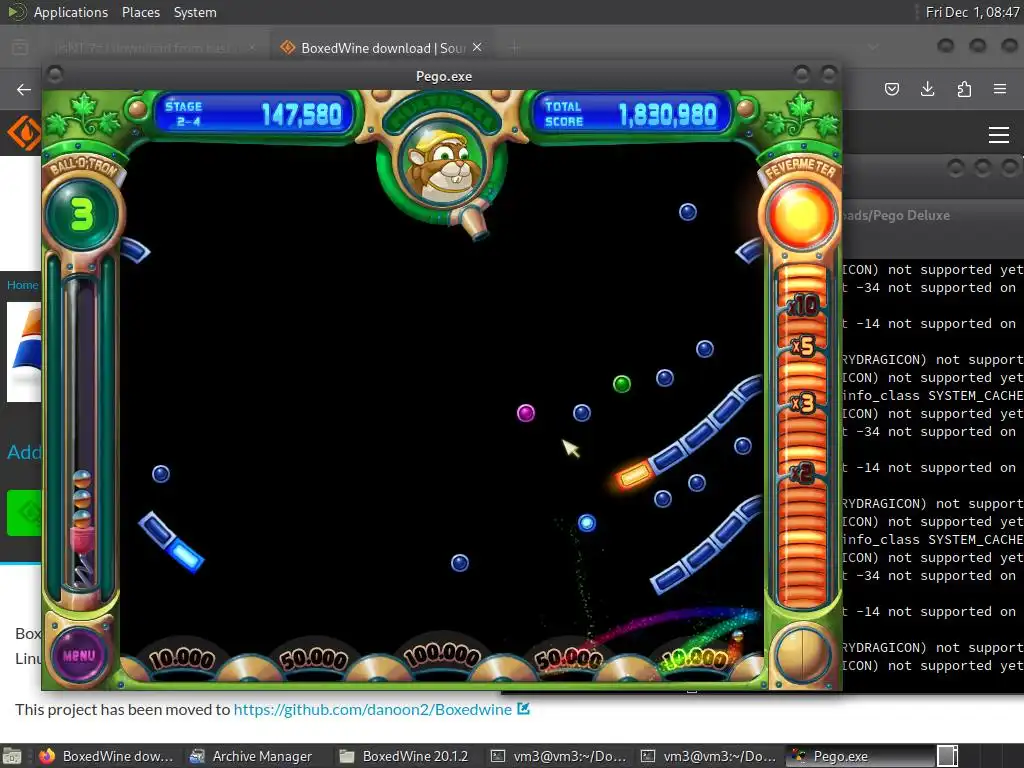This screenshot has height=768, width=1024.
Task: Click the beaver character portrait
Action: pyautogui.click(x=442, y=163)
